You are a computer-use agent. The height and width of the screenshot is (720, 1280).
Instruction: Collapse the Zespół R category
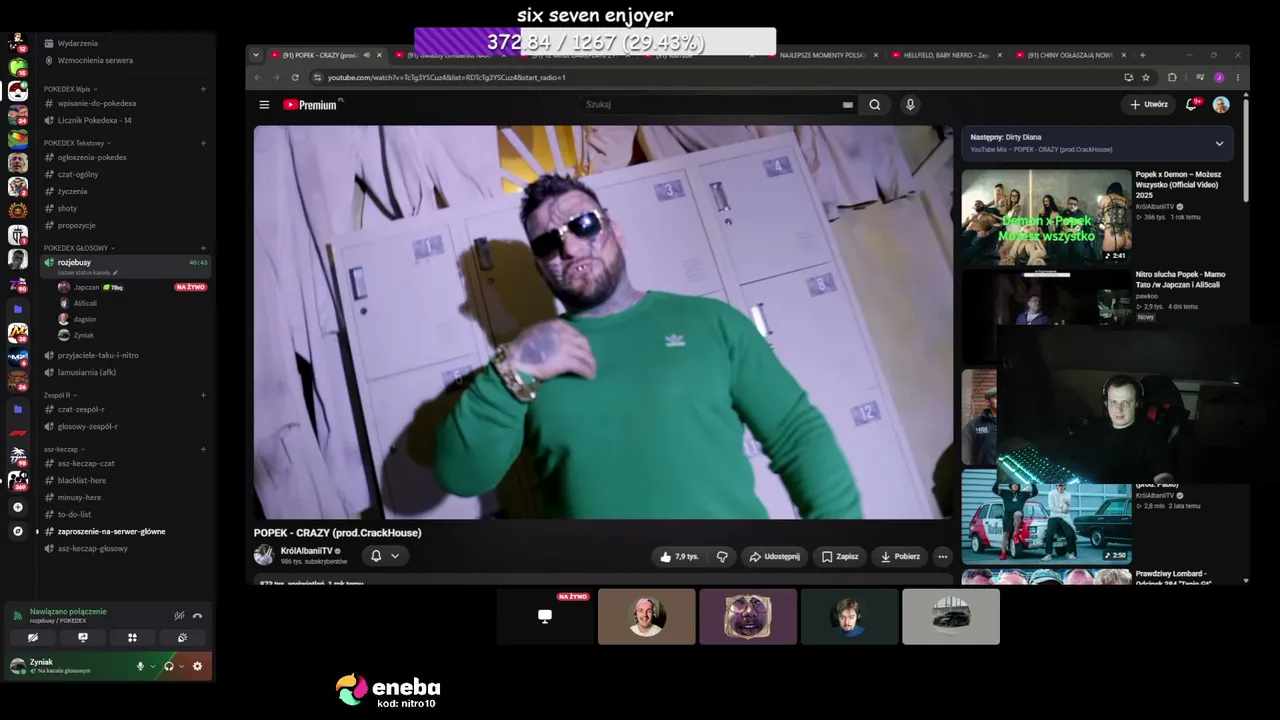[x=60, y=395]
